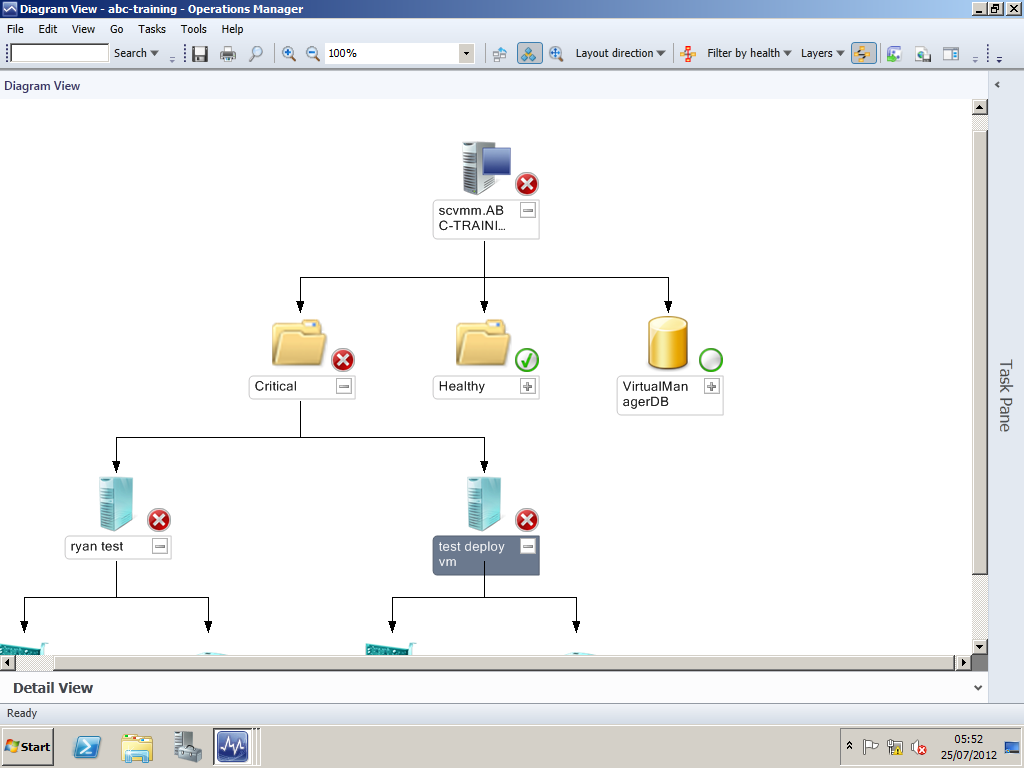
Task: Select the VirtualManagerDB database cylinder icon
Action: pyautogui.click(x=667, y=343)
